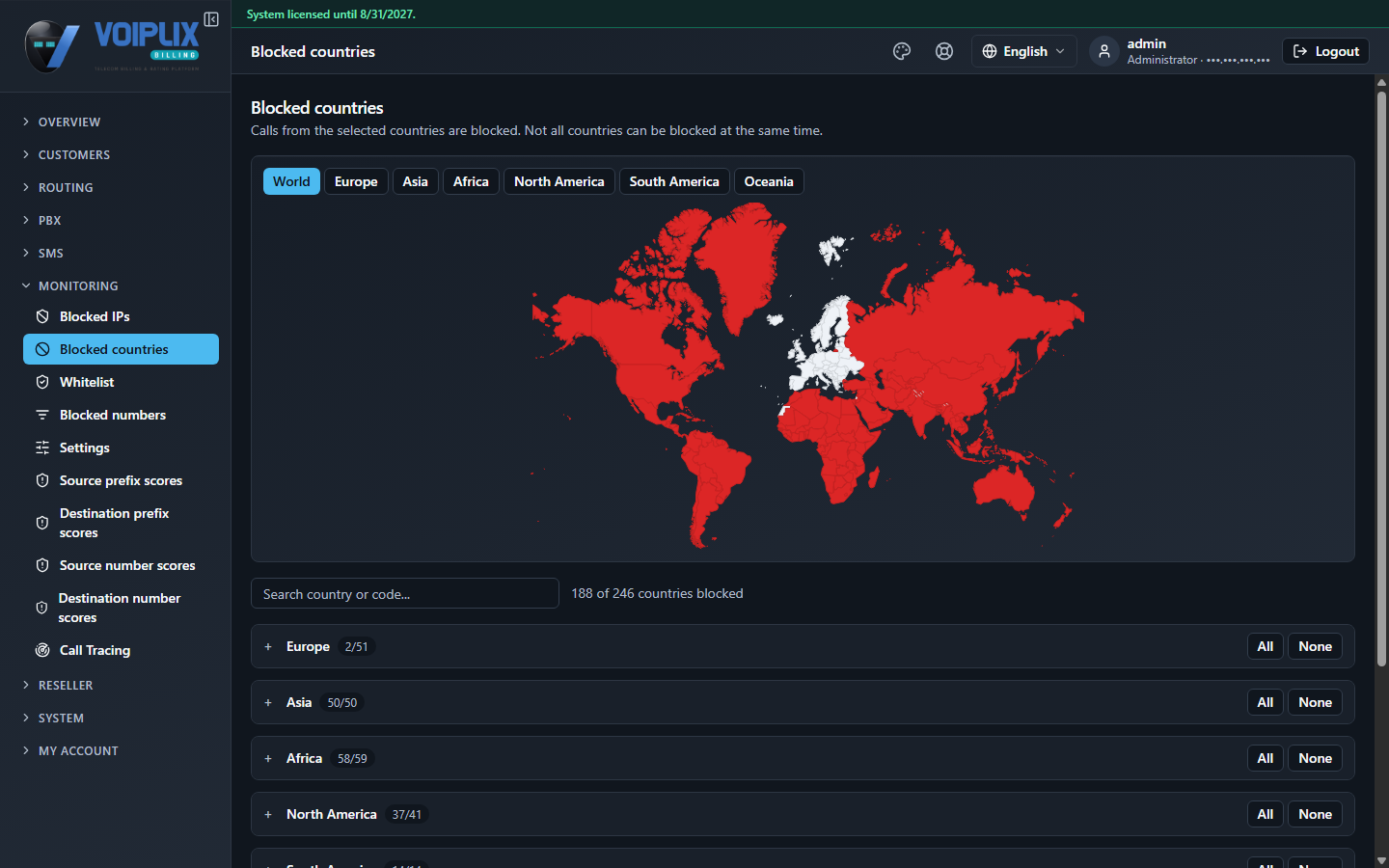Switch map to Africa tab
The width and height of the screenshot is (1389, 868).
(471, 181)
